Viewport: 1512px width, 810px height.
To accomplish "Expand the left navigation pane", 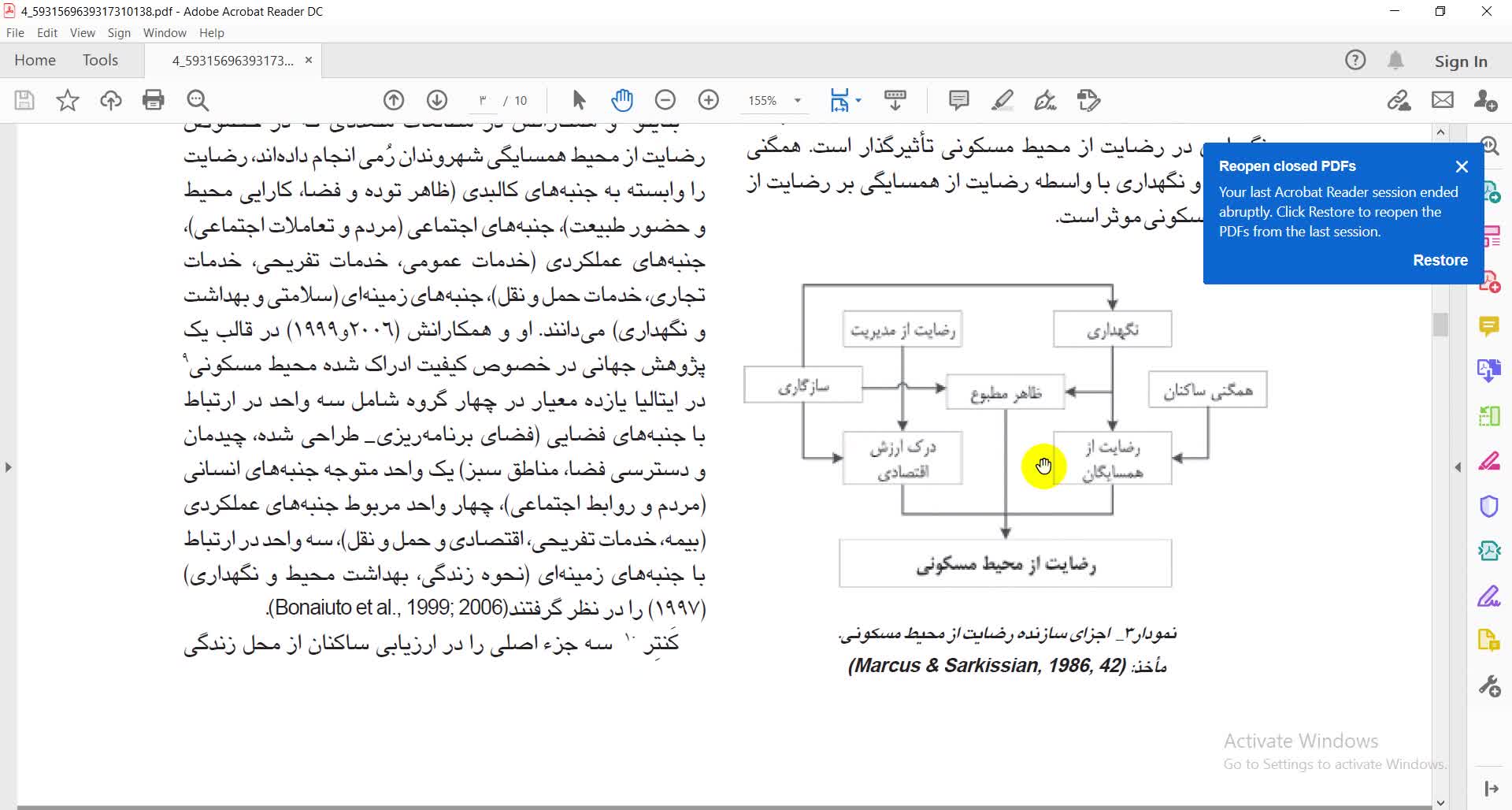I will (8, 467).
